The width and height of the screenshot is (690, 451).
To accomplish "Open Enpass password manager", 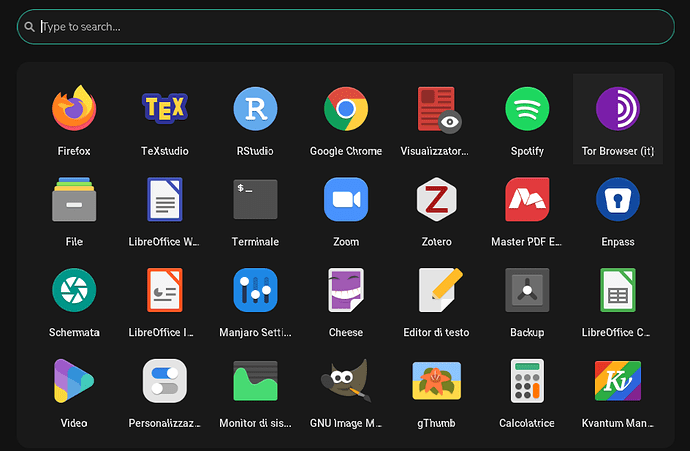I will 618,199.
